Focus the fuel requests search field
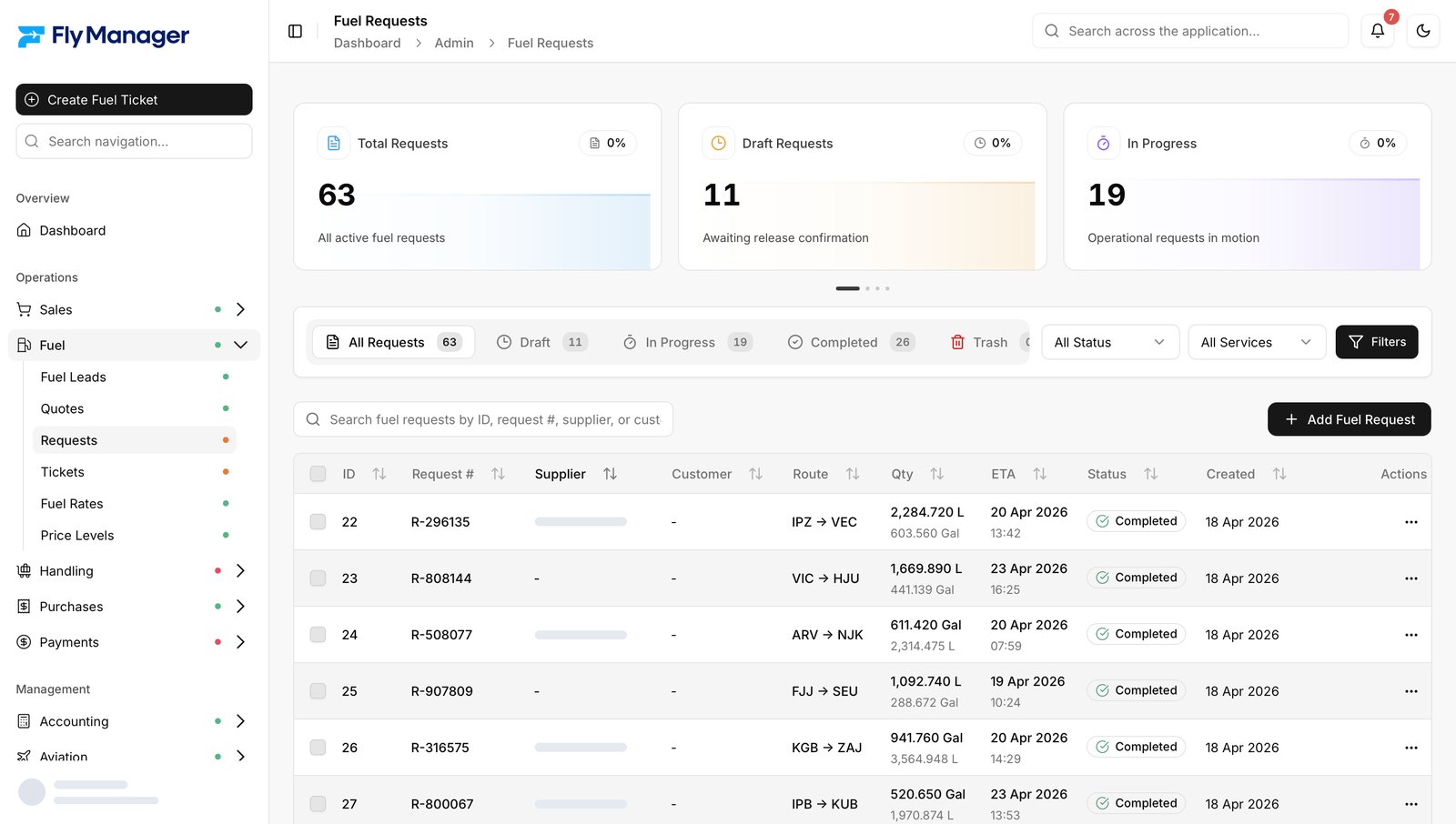Image resolution: width=1456 pixels, height=824 pixels. [x=483, y=419]
